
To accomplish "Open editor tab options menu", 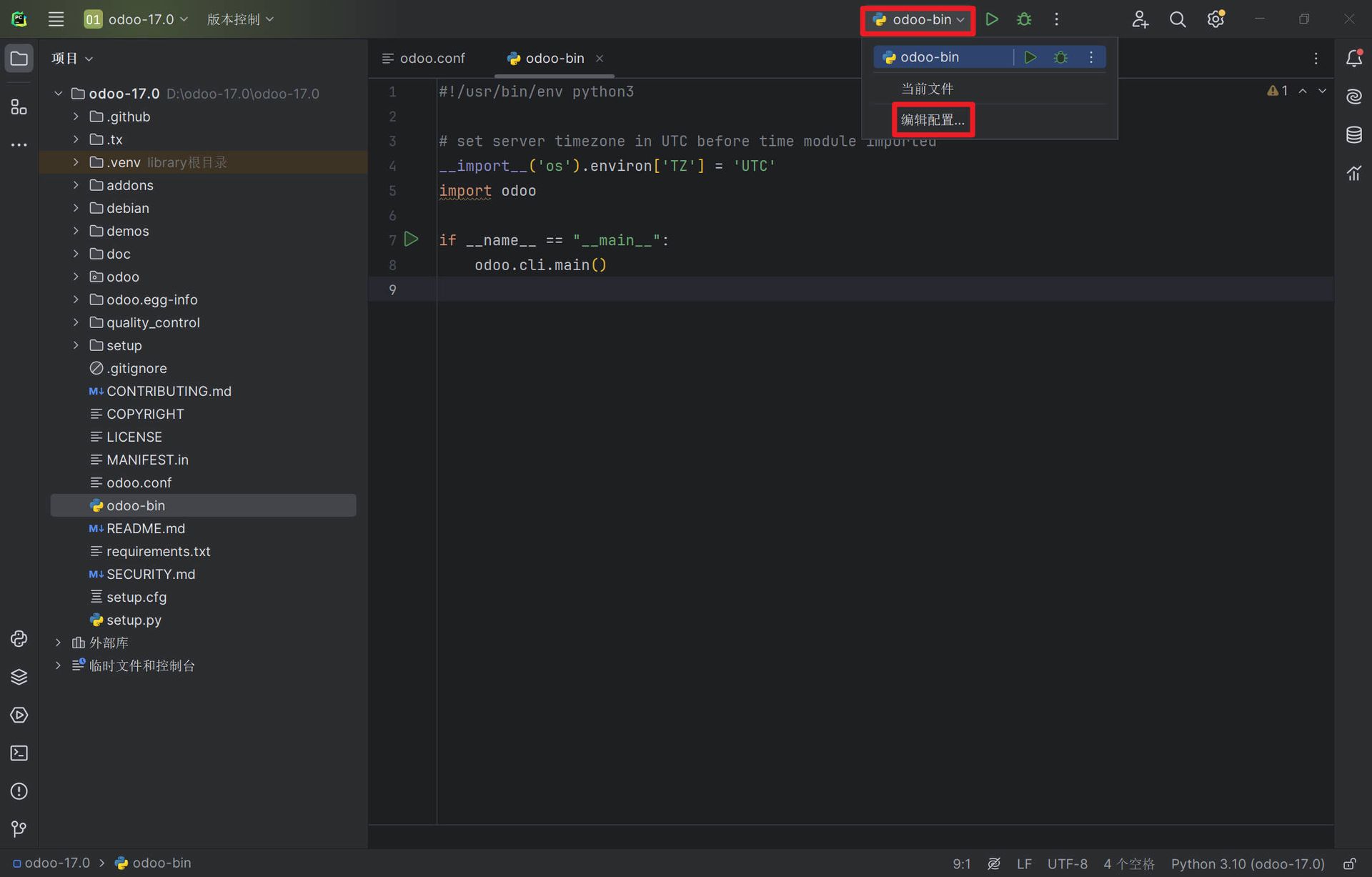I will point(1316,59).
